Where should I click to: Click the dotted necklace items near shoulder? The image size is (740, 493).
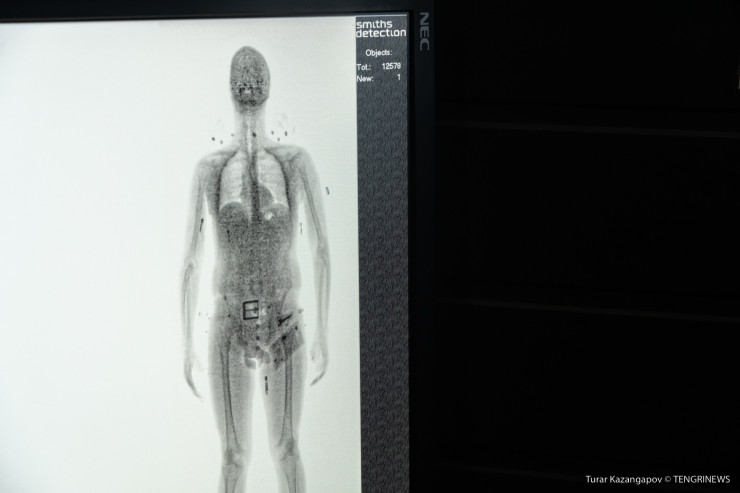[x=279, y=128]
